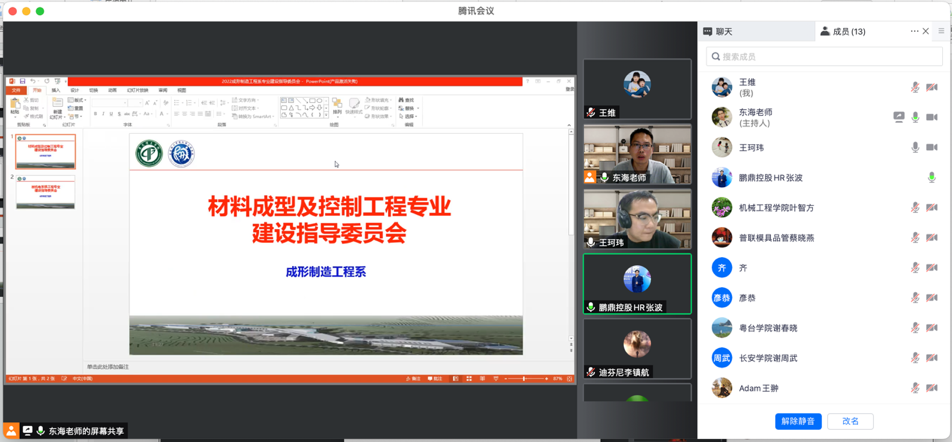The height and width of the screenshot is (442, 952).
Task: Expand the panel menu at far right of tabs
Action: 941,31
